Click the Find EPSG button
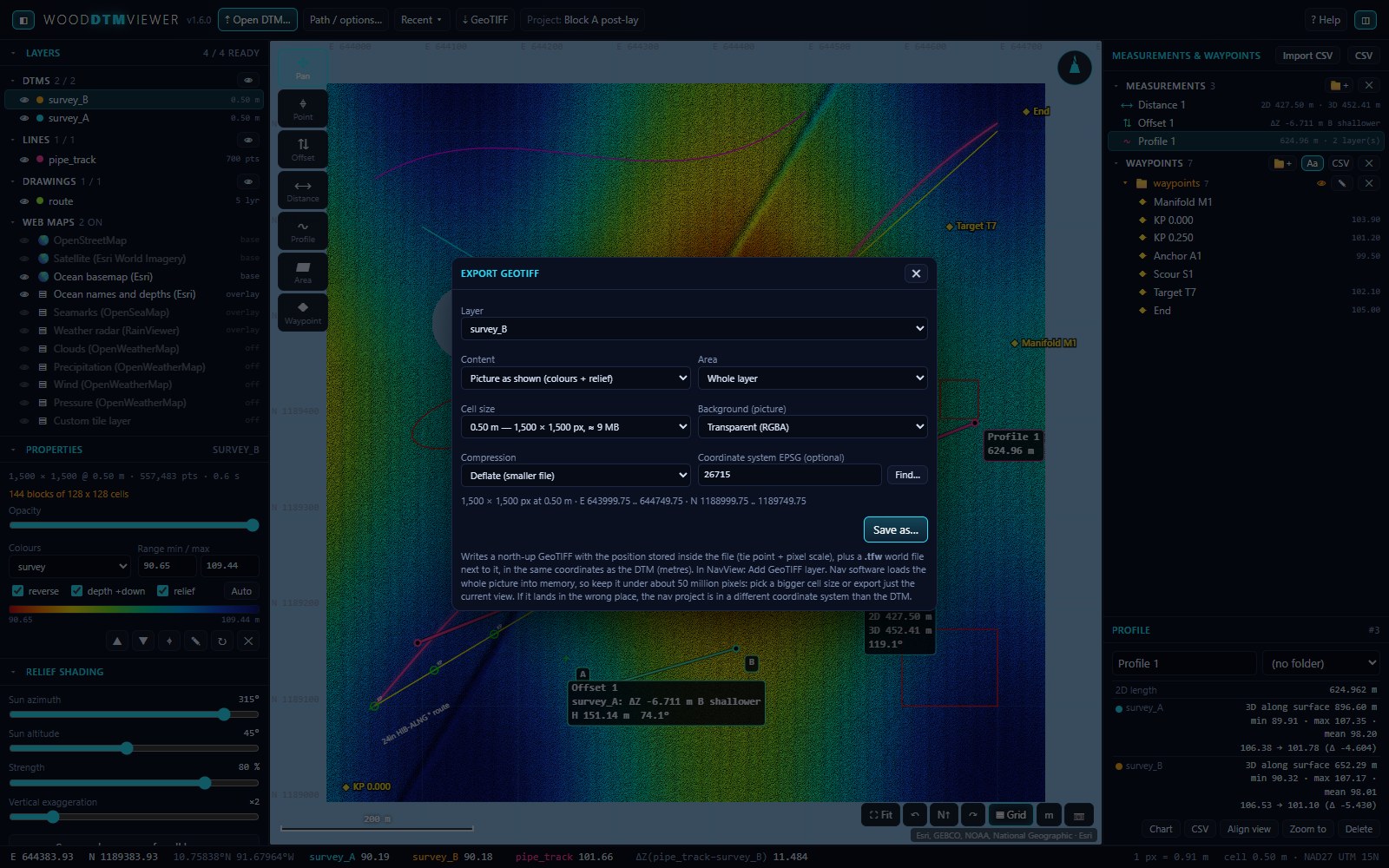Screen dimensions: 1389x868 (907, 475)
